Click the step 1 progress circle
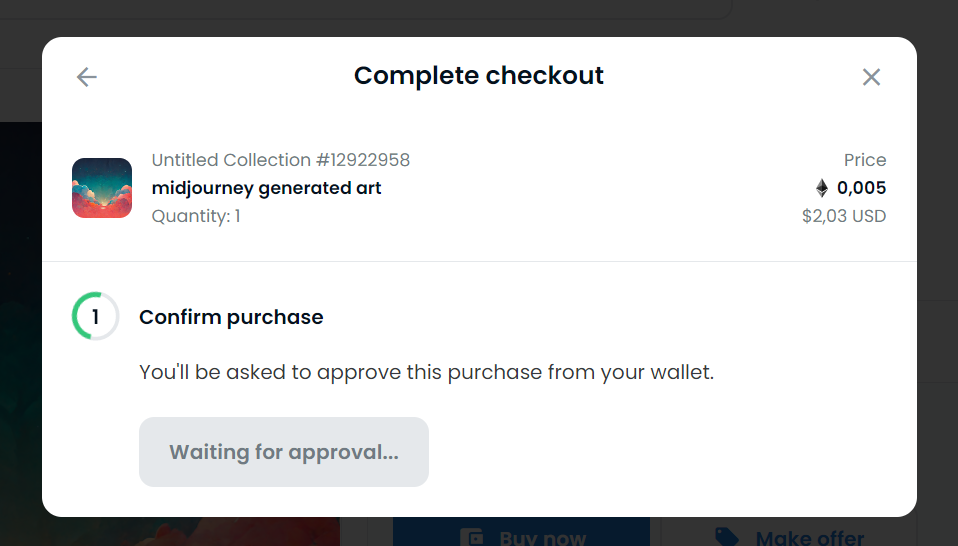 point(96,317)
